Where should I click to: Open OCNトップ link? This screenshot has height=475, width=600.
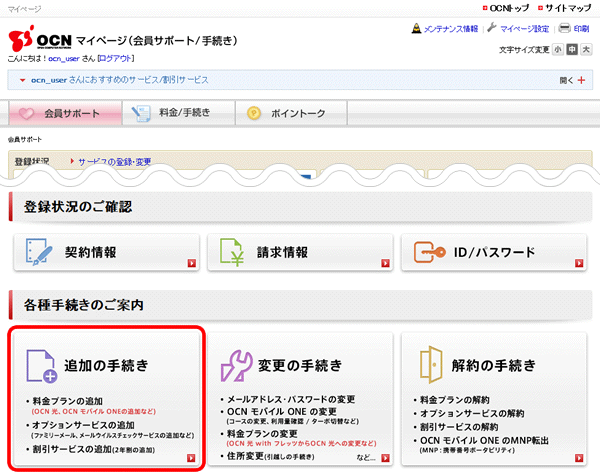click(509, 8)
